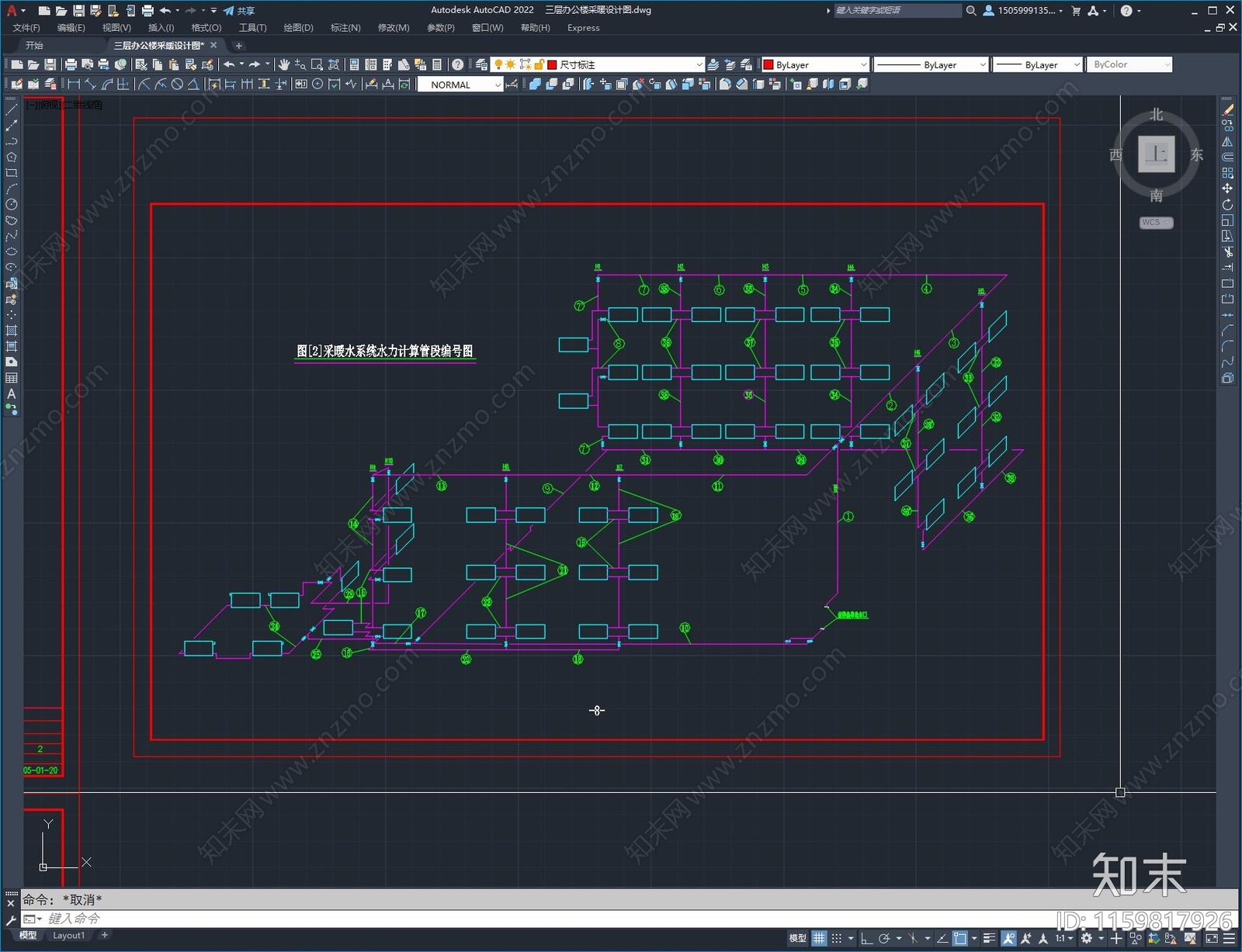This screenshot has height=952, width=1242.
Task: Click the Undo arrow in quick access toolbar
Action: 165,11
